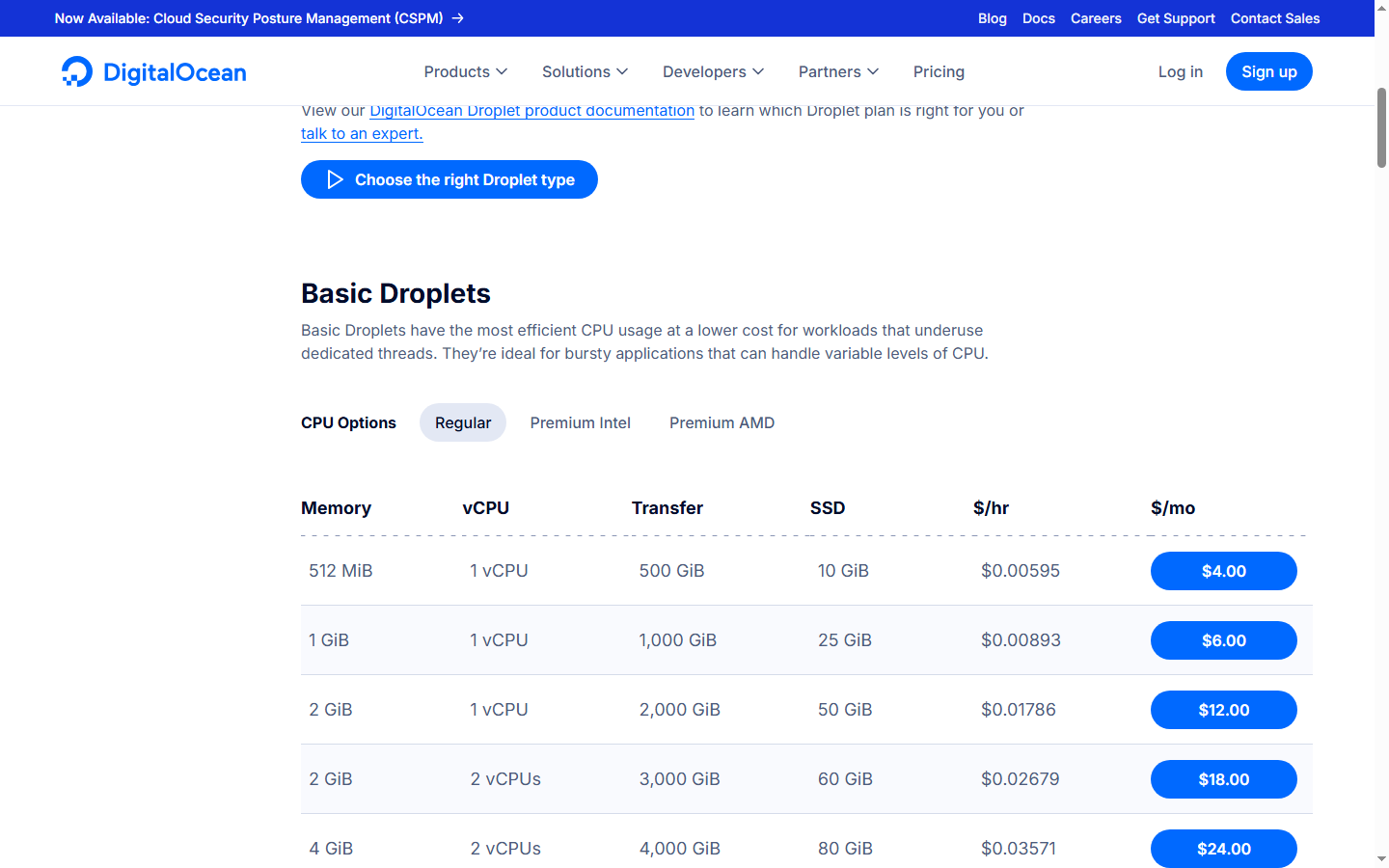Expand the Partners menu chevron
The width and height of the screenshot is (1389, 868).
873,71
